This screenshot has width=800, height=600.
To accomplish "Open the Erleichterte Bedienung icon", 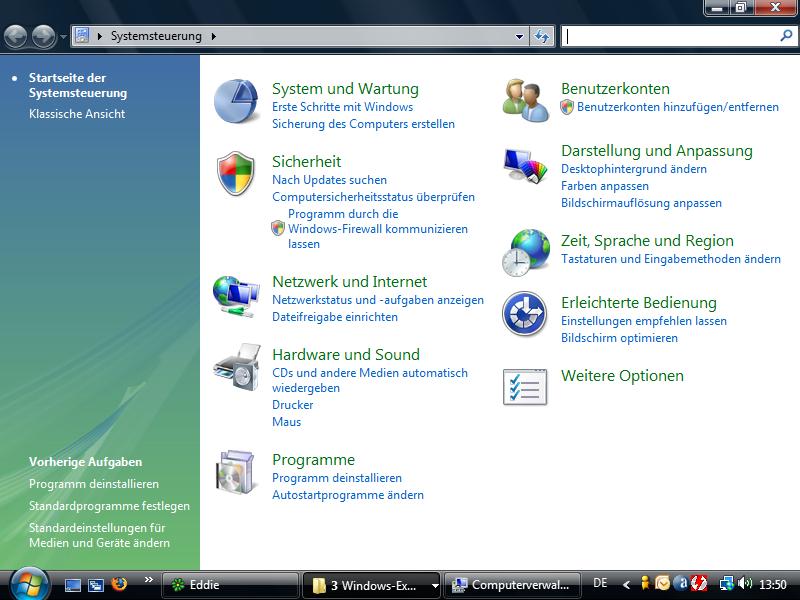I will click(x=525, y=315).
